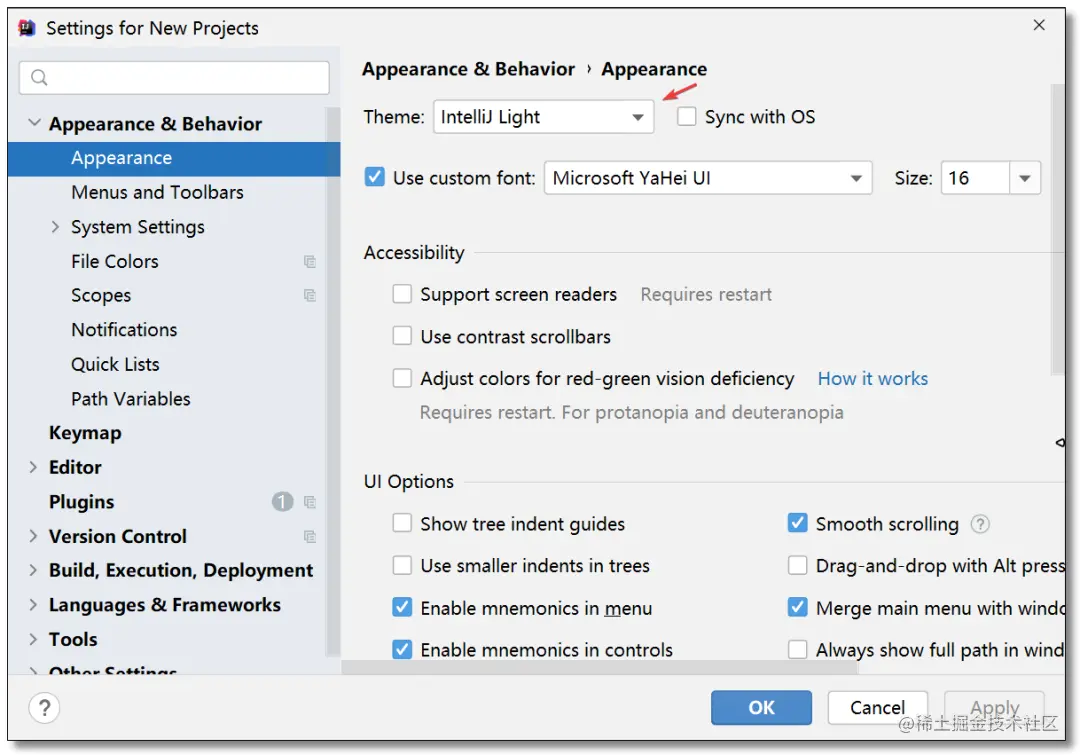Viewport: 1080px width, 755px height.
Task: Click the project-level icon beside Scopes
Action: pyautogui.click(x=310, y=296)
